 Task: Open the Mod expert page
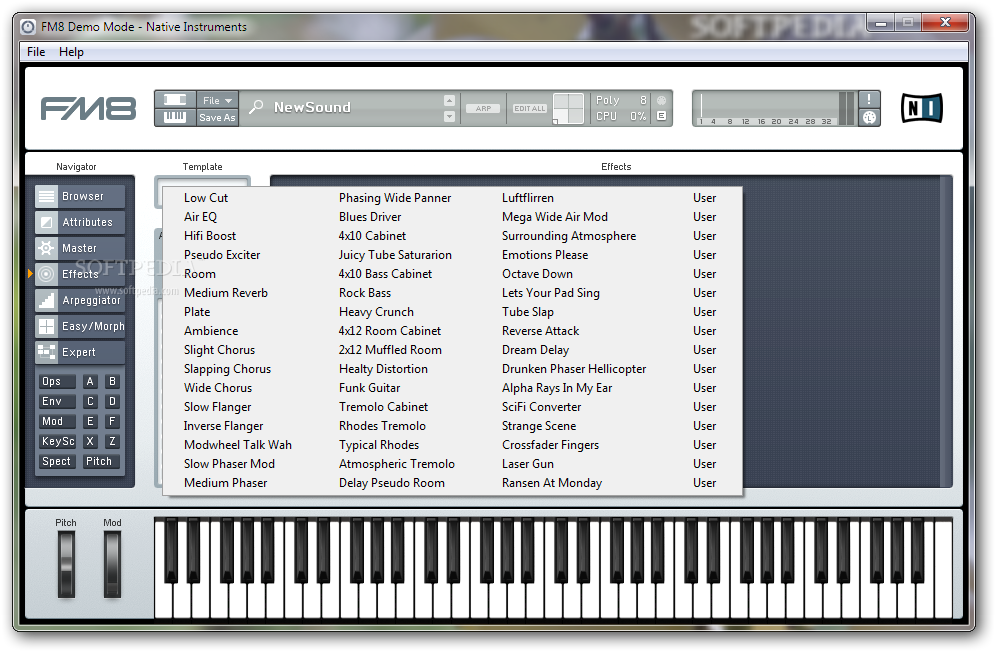click(x=57, y=421)
